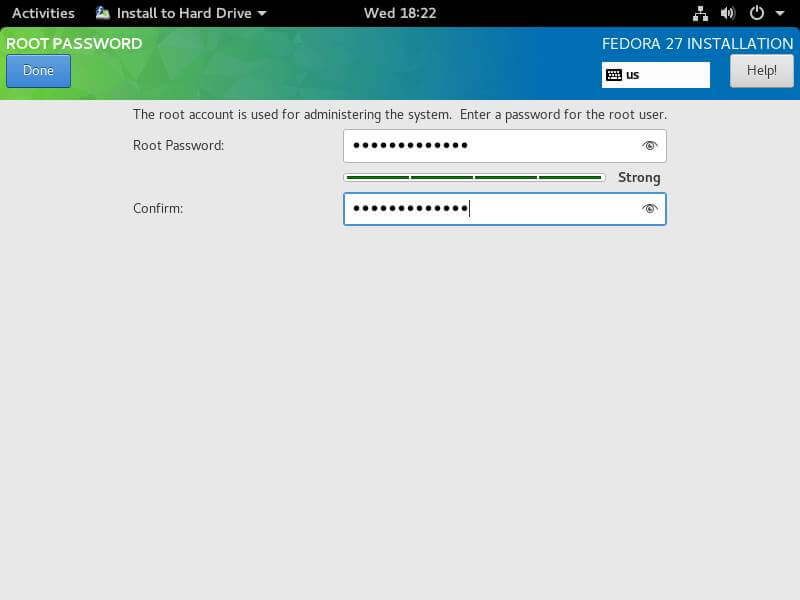Click the root account description text
Image resolution: width=800 pixels, height=600 pixels.
tap(399, 114)
